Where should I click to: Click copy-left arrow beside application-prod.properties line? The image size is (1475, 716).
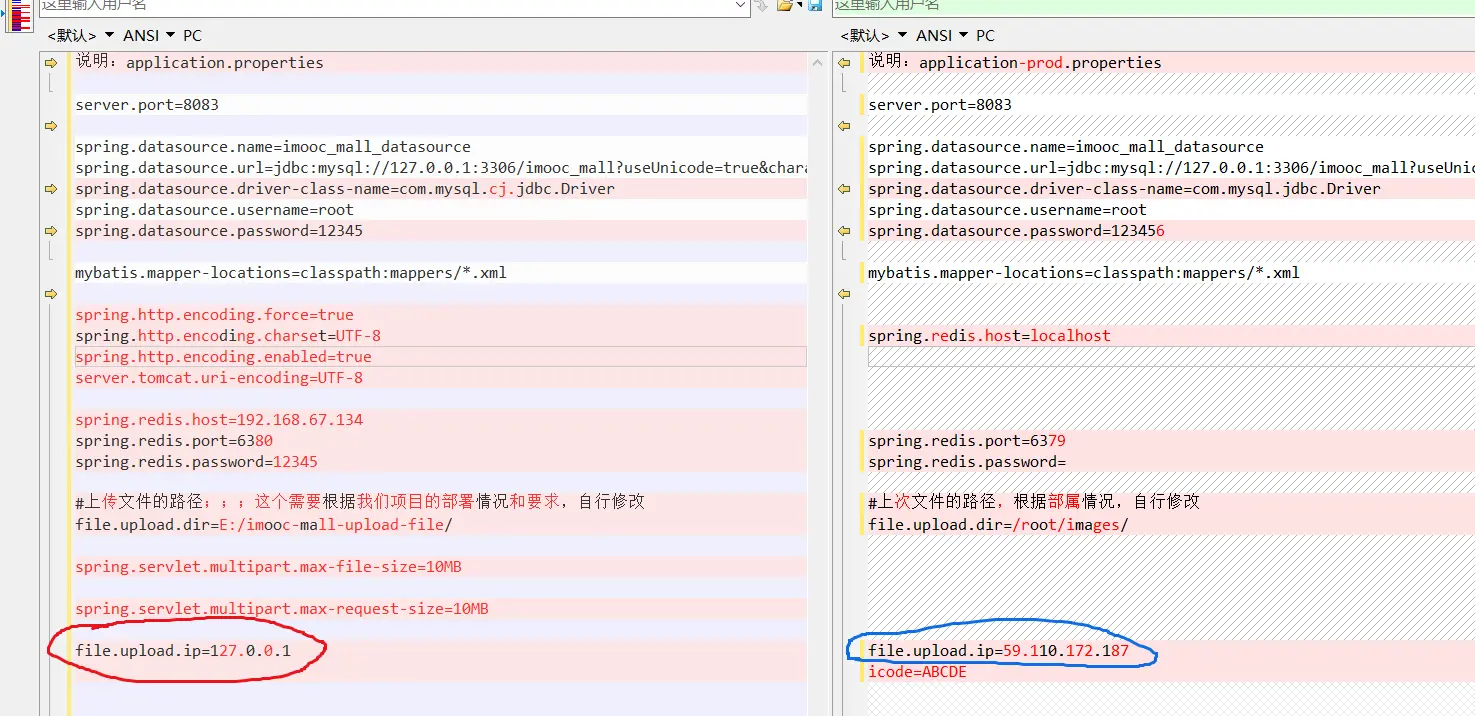point(844,63)
